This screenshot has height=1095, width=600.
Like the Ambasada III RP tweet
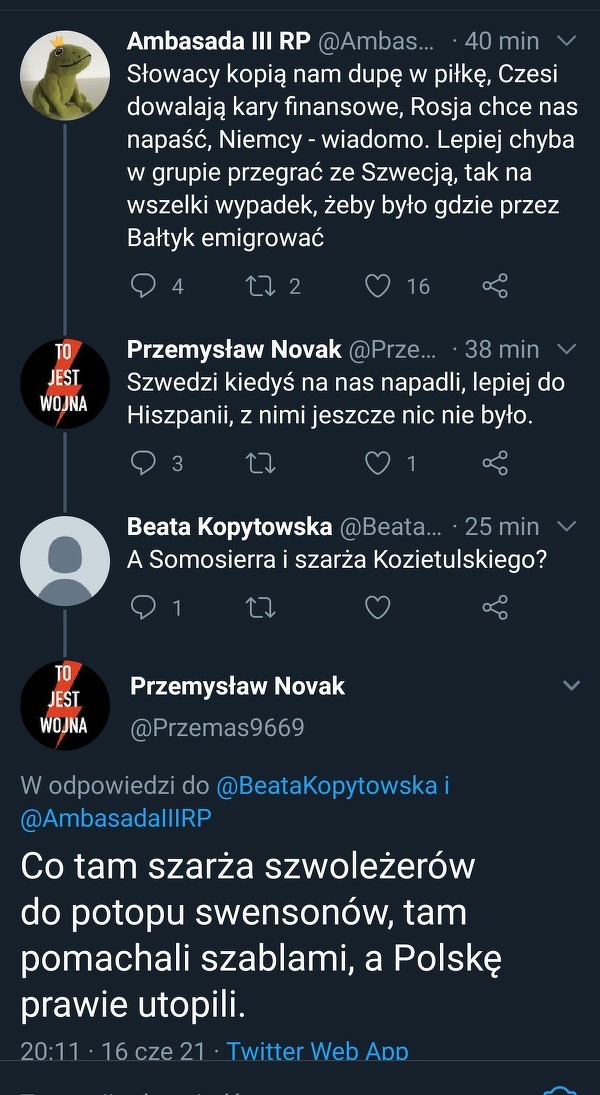(377, 286)
